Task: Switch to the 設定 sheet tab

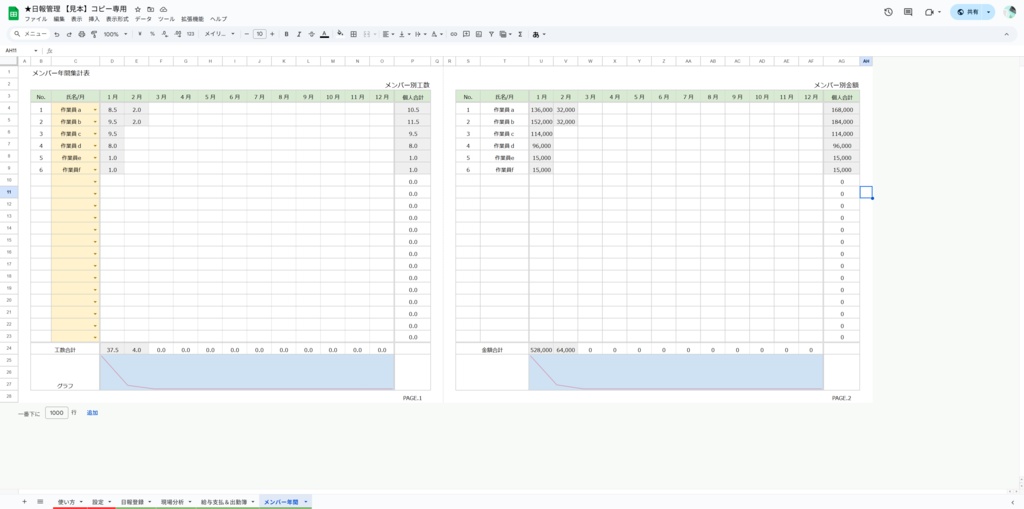Action: (102, 502)
